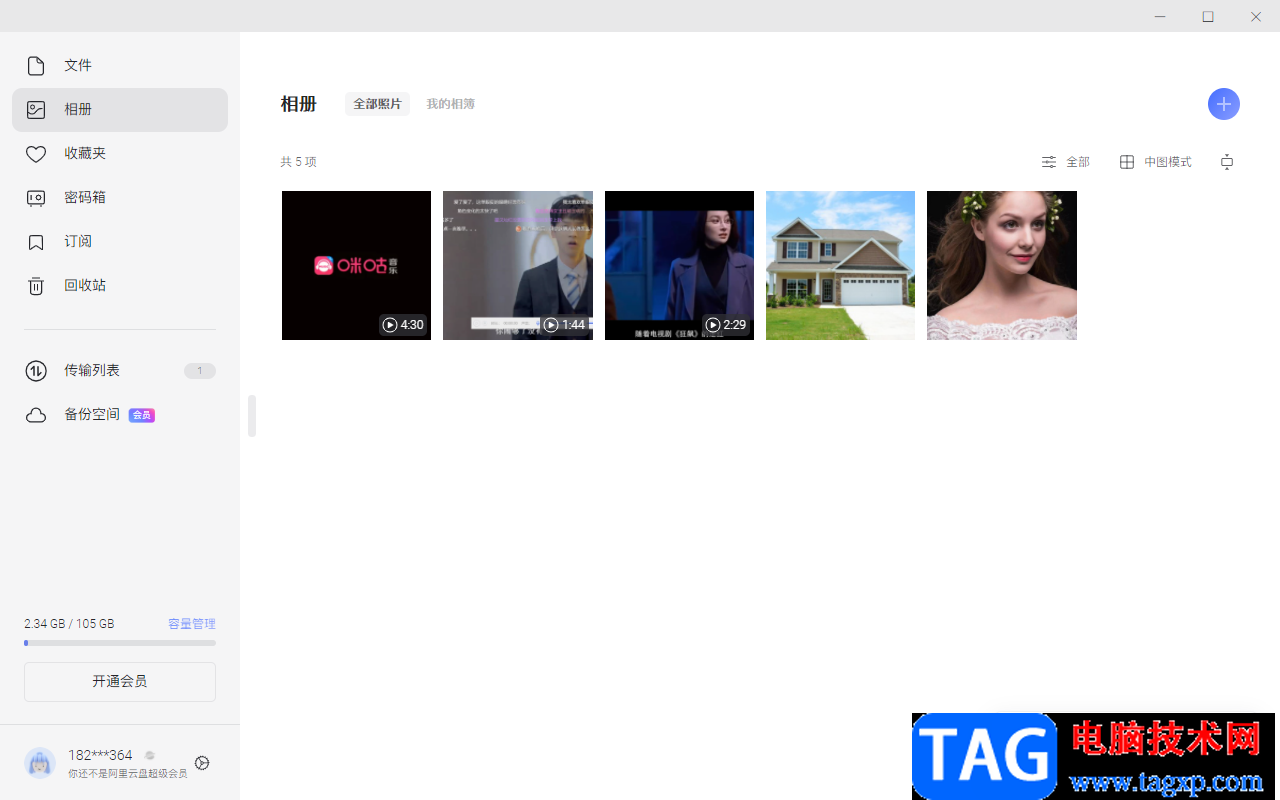Image resolution: width=1280 pixels, height=800 pixels.
Task: Select 相册 in the sidebar
Action: [120, 110]
